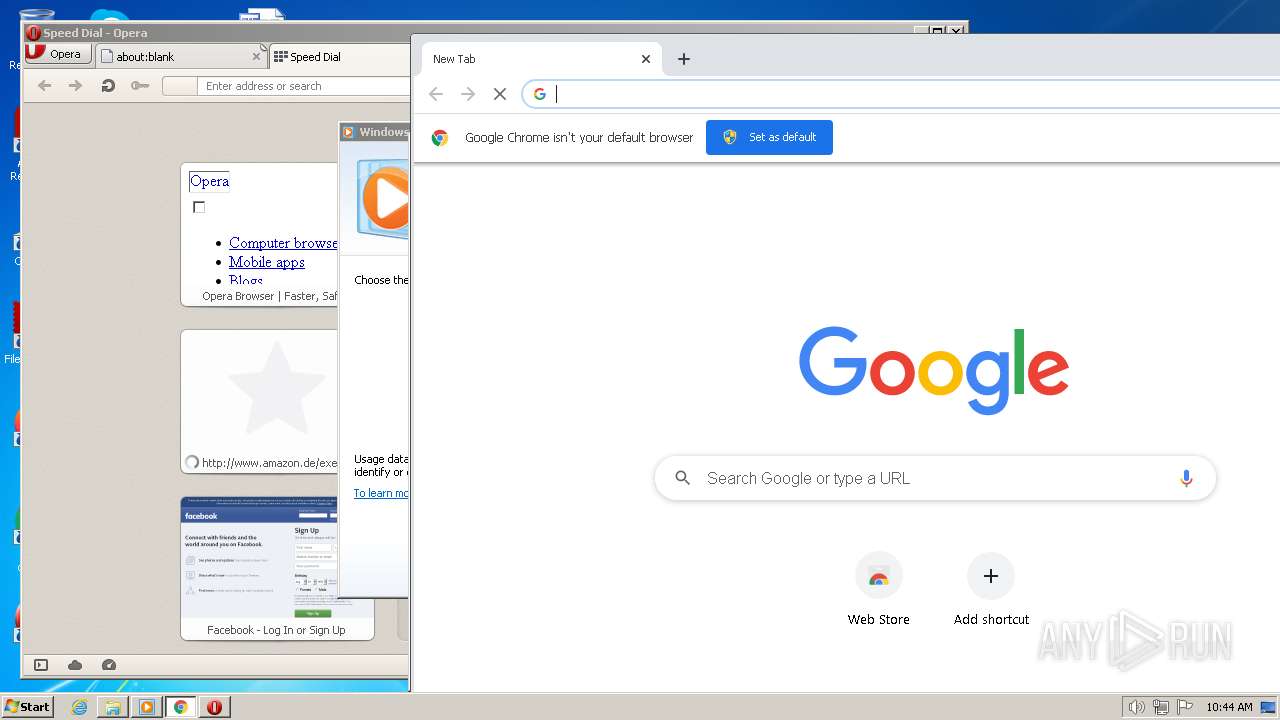Switch to Opera on taskbar
Viewport: 1280px width, 720px height.
(x=214, y=707)
